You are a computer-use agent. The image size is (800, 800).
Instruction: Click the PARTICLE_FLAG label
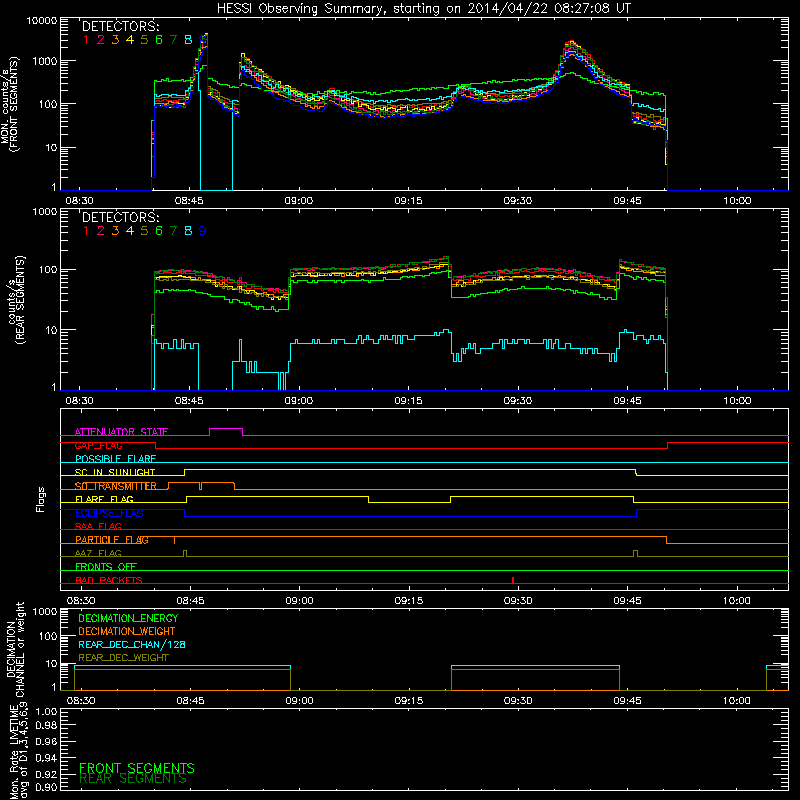(112, 539)
